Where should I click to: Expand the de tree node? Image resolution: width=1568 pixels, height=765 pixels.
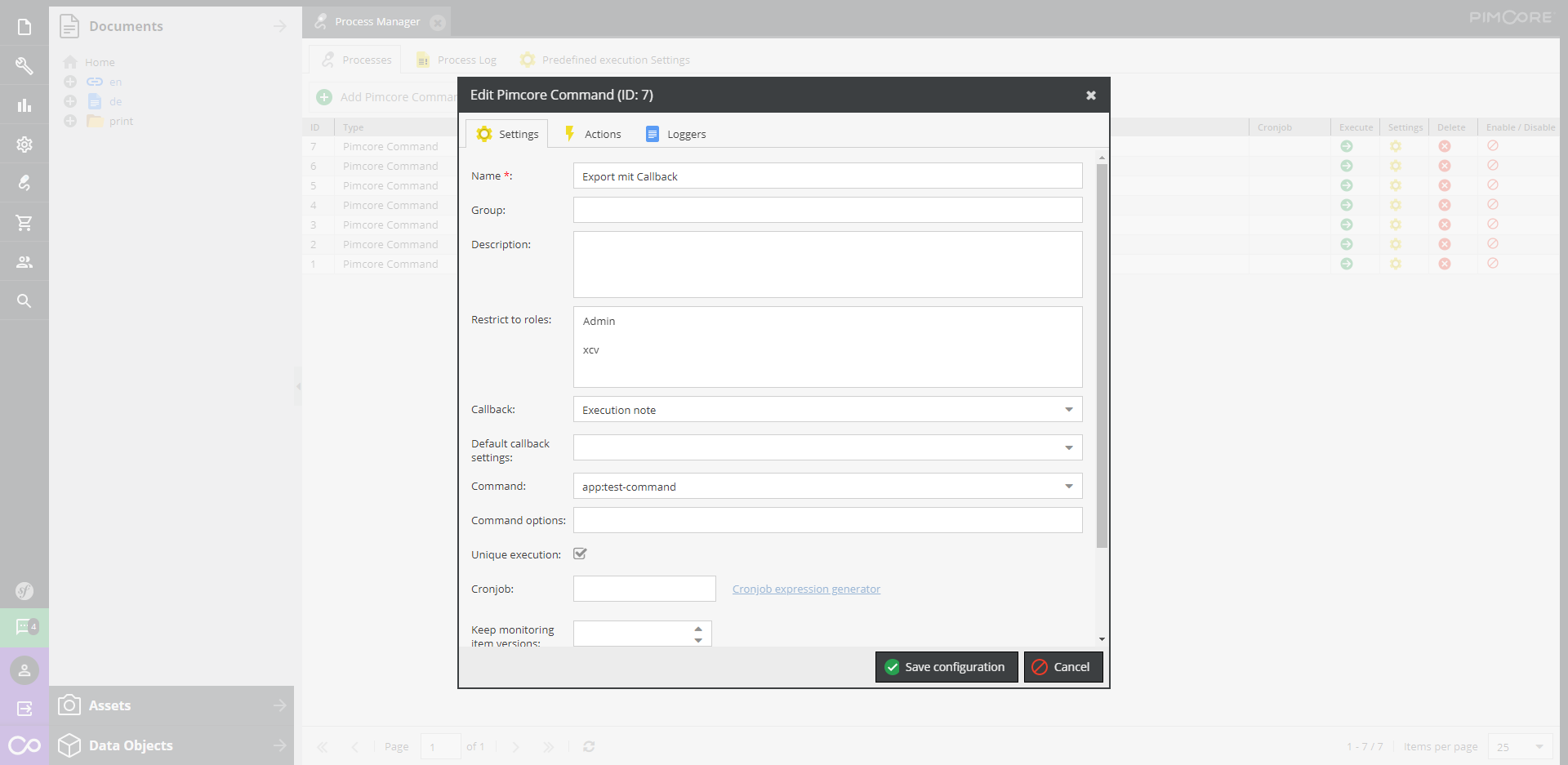(70, 101)
